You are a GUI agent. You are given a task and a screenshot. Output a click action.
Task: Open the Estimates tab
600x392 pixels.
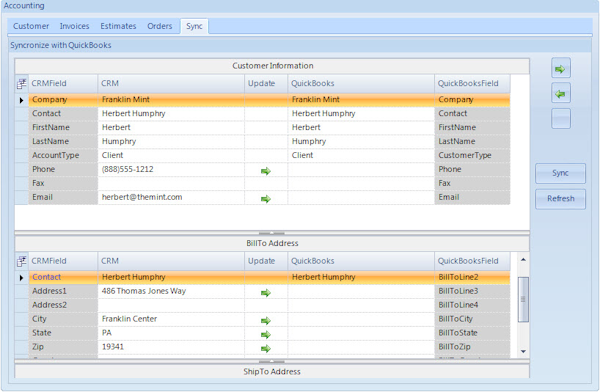point(118,26)
